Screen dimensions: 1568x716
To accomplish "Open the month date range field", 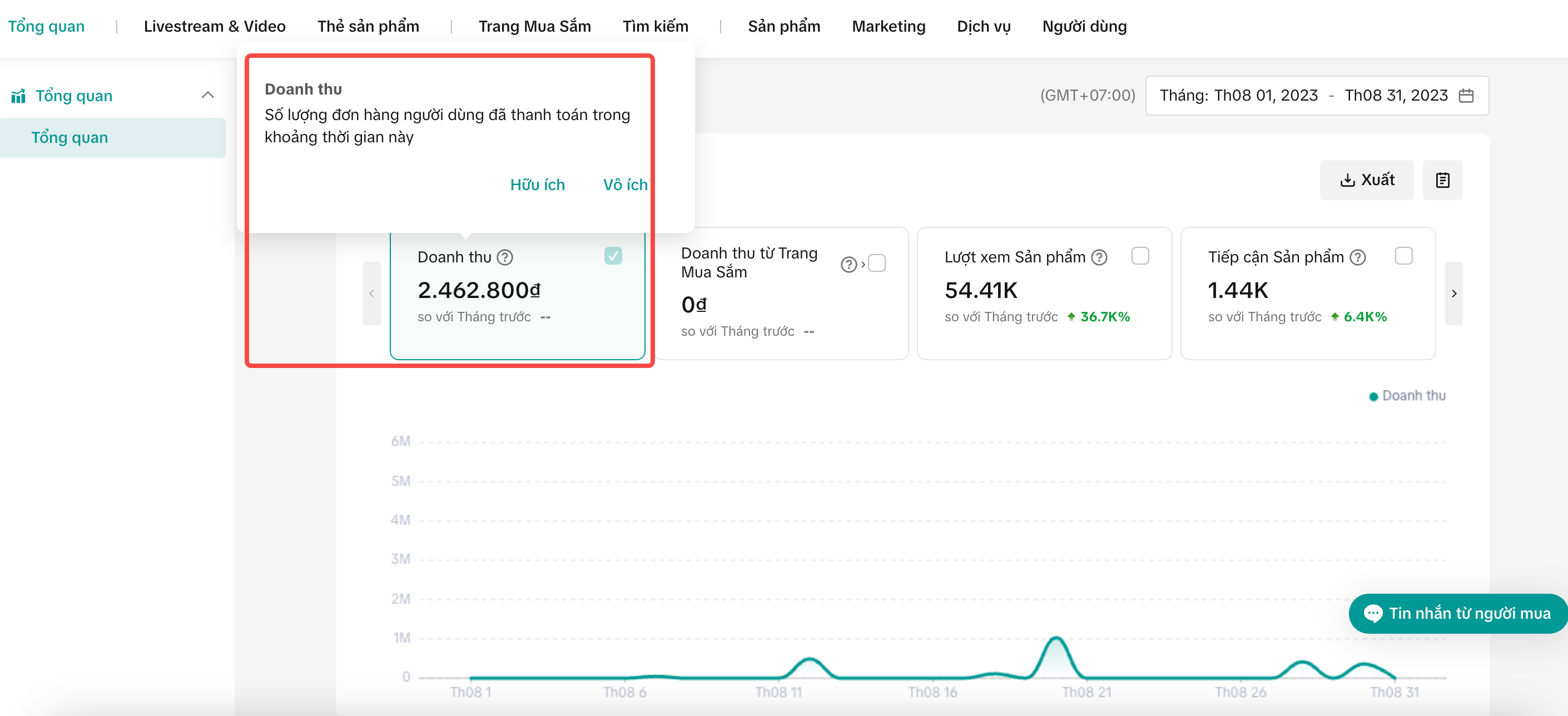I will coord(1303,96).
